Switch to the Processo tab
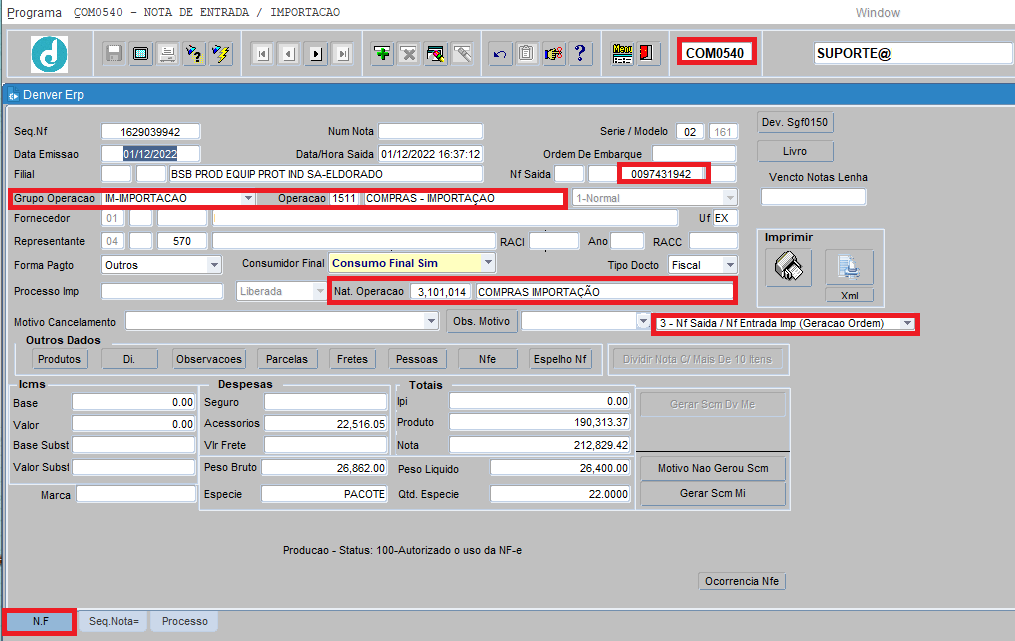Screen dimensions: 1015x641 [x=184, y=622]
